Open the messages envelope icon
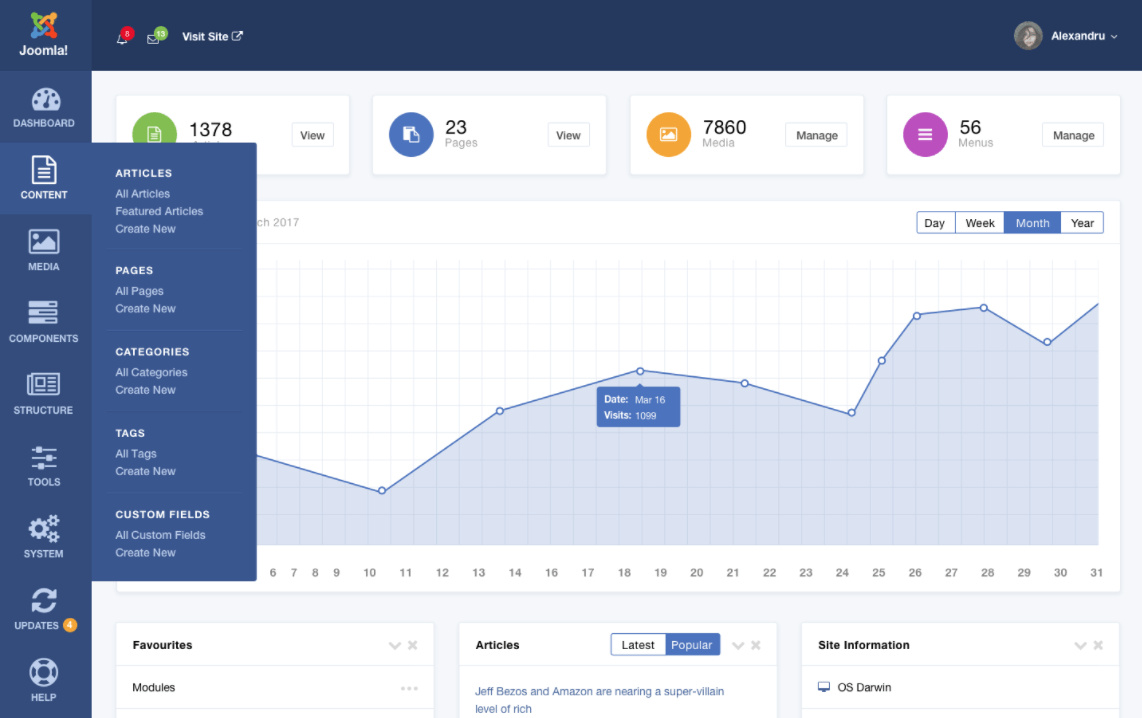 [154, 37]
